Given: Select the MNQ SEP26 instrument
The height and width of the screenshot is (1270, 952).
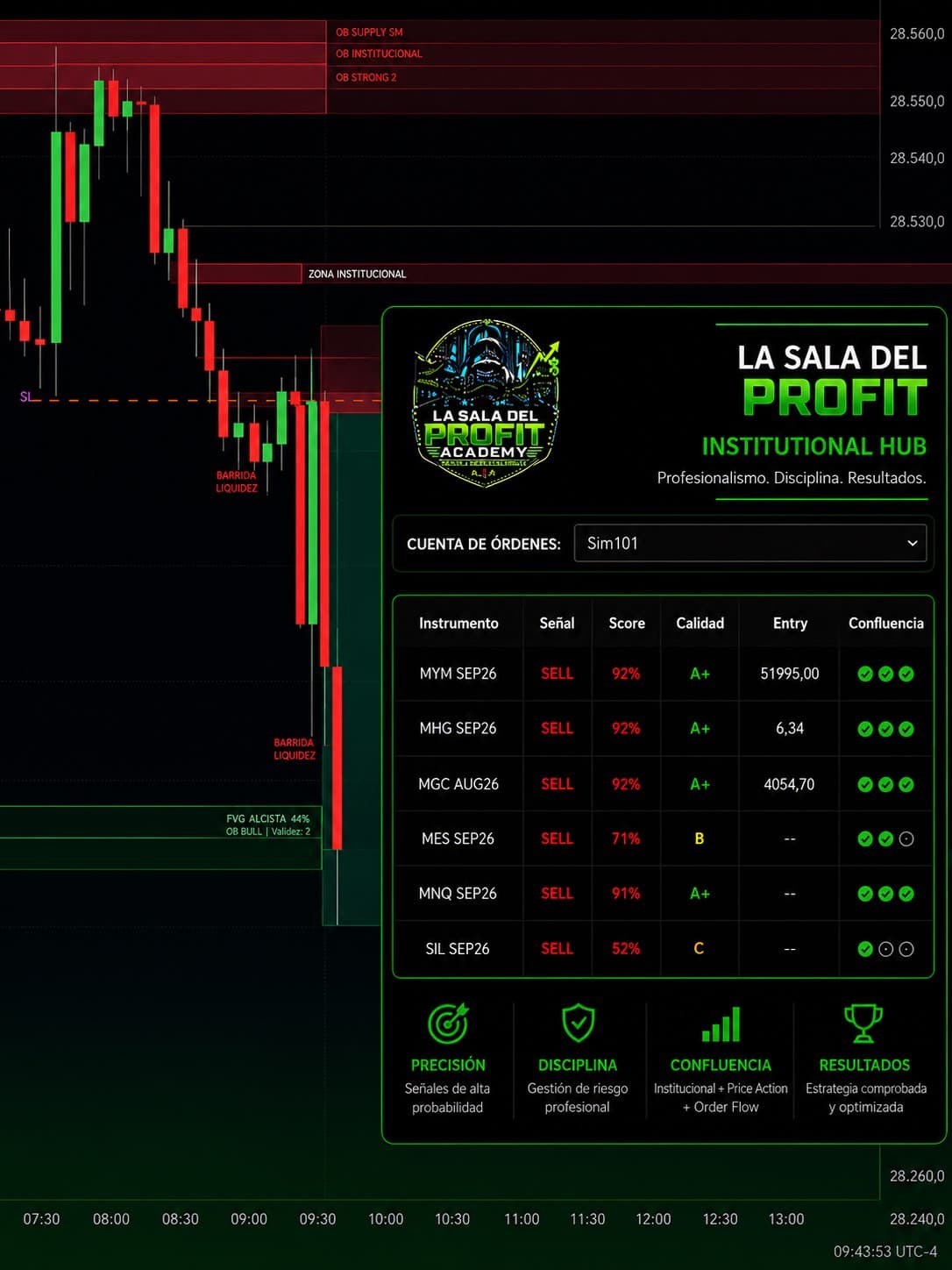Looking at the screenshot, I should point(458,893).
